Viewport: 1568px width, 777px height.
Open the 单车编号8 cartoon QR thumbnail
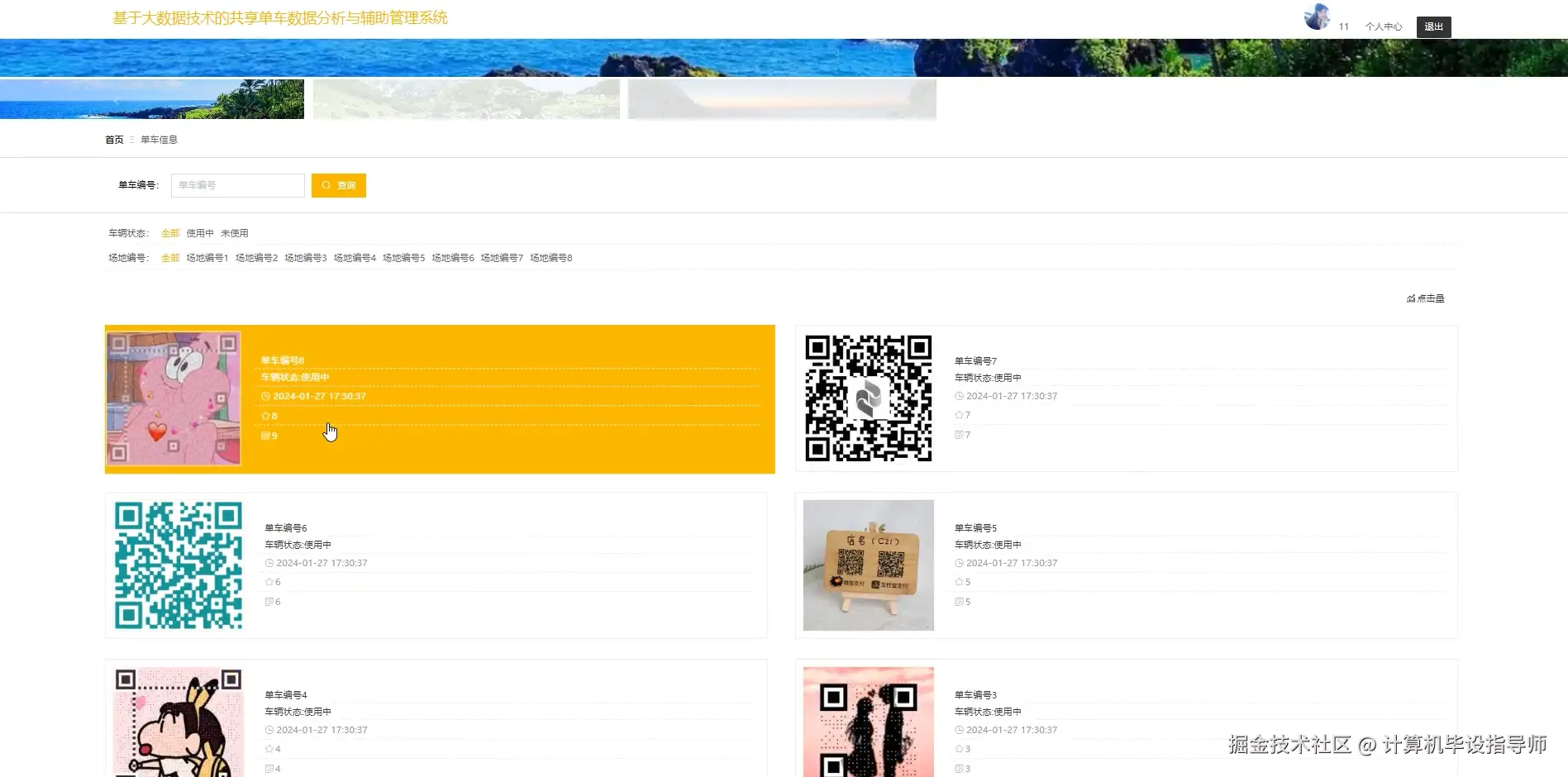pos(174,398)
